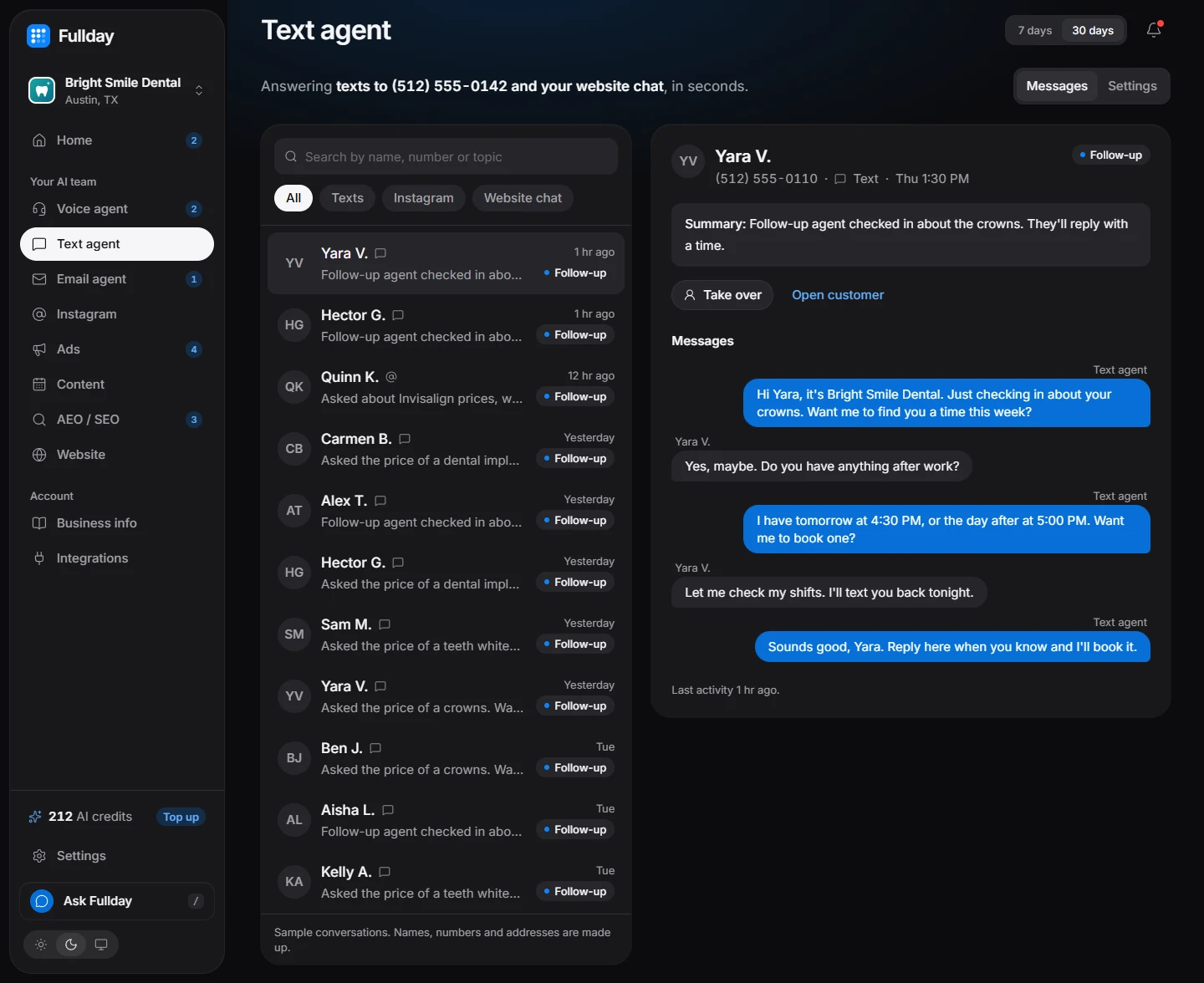Click the conversation search field
Screen dimensions: 1204x983
[446, 157]
